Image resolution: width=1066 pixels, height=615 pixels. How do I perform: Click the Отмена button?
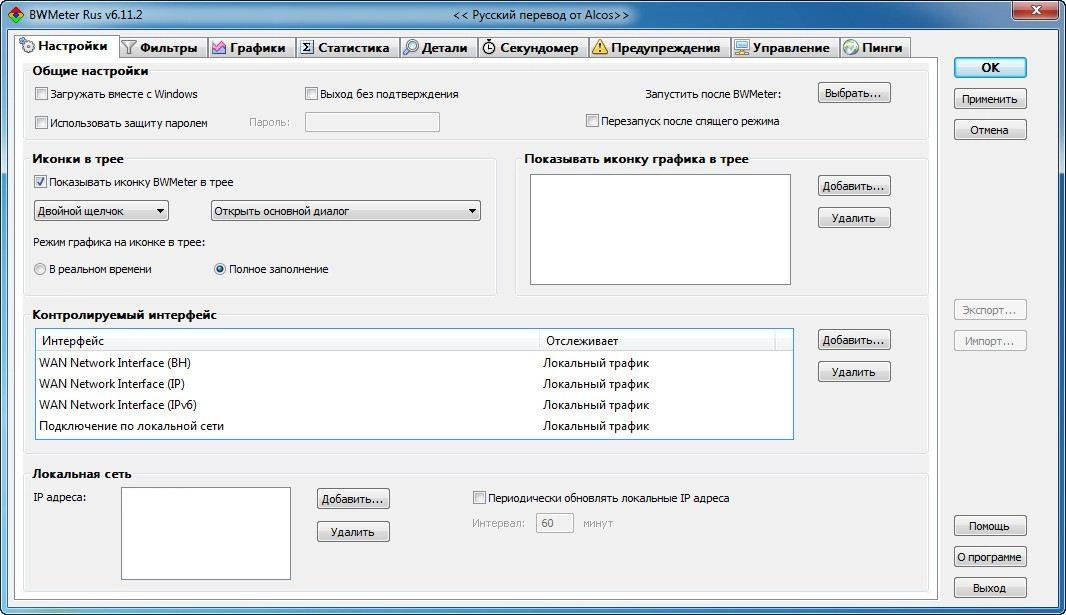coord(990,130)
